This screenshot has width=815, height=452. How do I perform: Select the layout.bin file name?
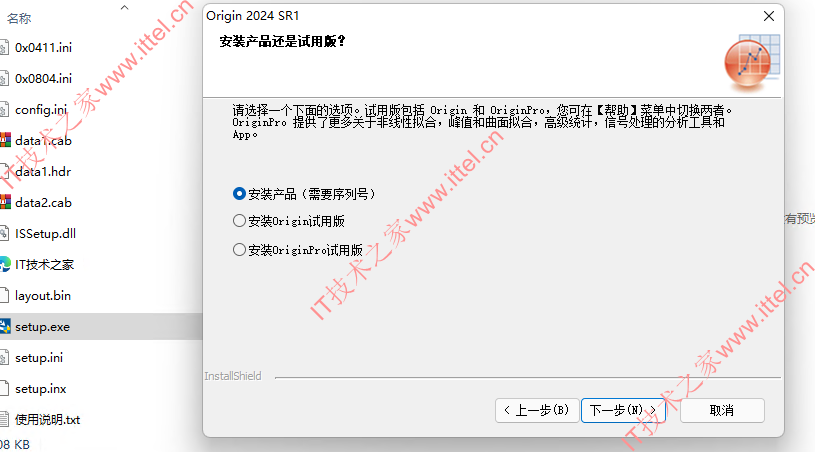pyautogui.click(x=43, y=296)
